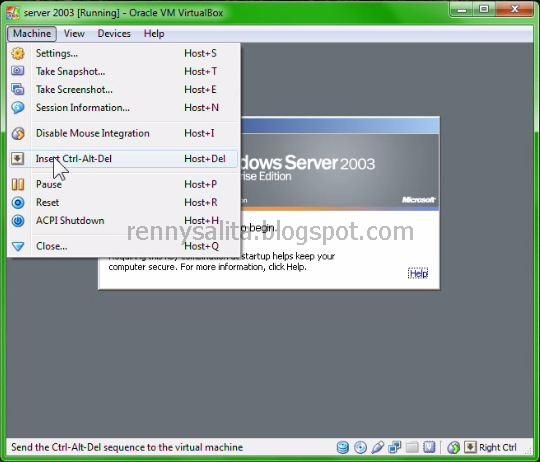The image size is (540, 462).
Task: Click the Host+S shortcut text
Action: (200, 53)
